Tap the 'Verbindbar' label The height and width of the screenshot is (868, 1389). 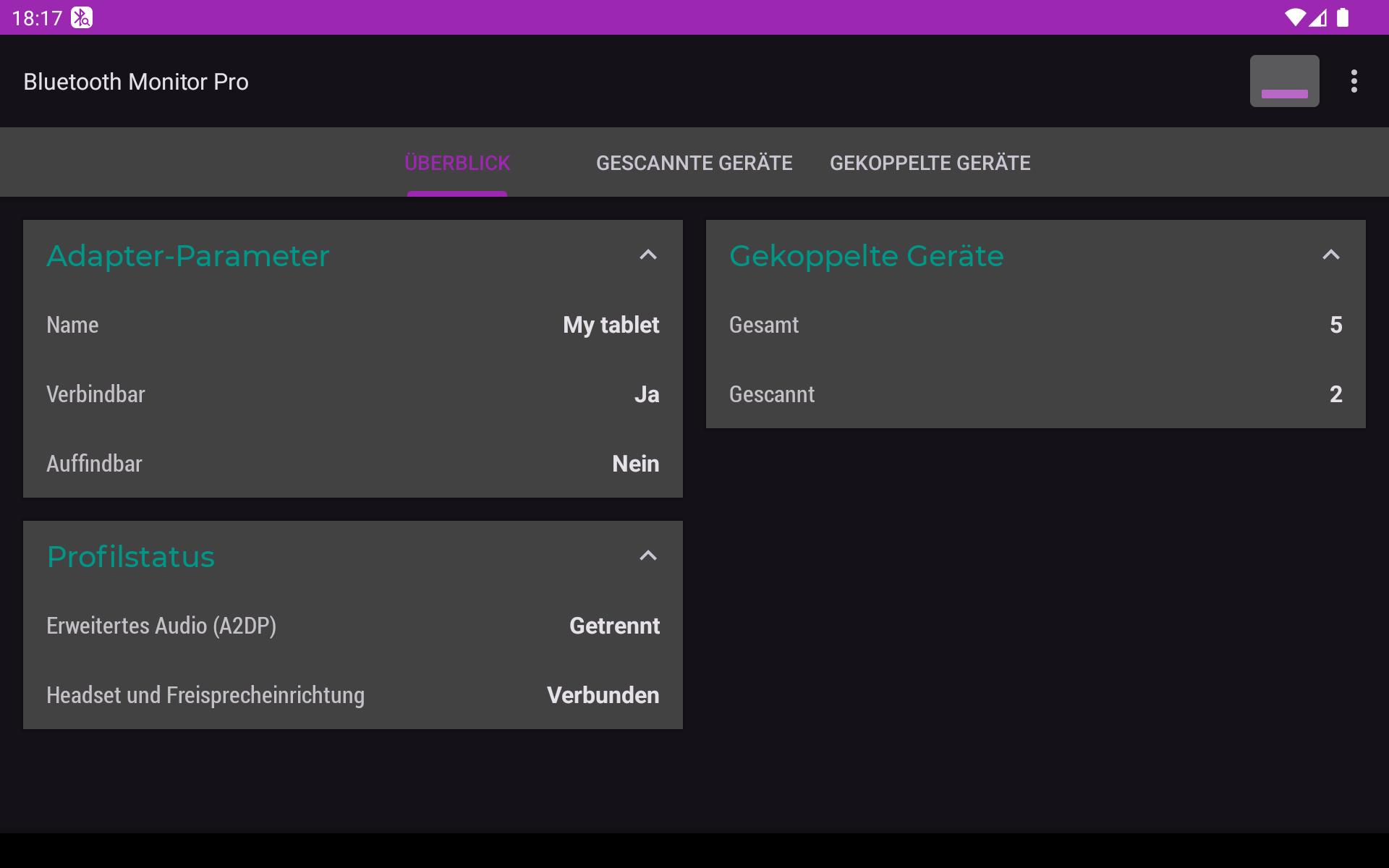coord(95,394)
